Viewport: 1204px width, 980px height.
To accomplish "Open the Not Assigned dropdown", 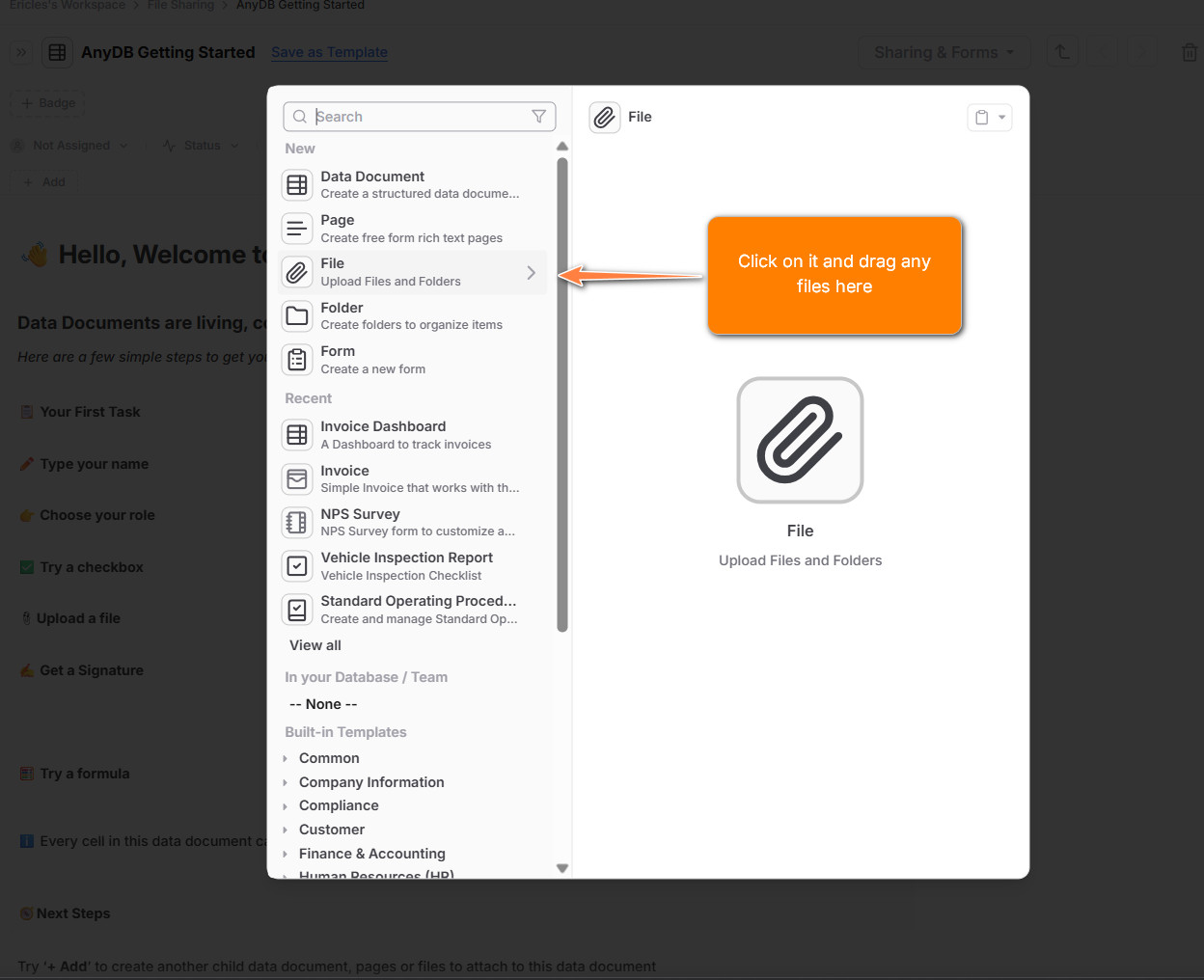I will [x=69, y=146].
